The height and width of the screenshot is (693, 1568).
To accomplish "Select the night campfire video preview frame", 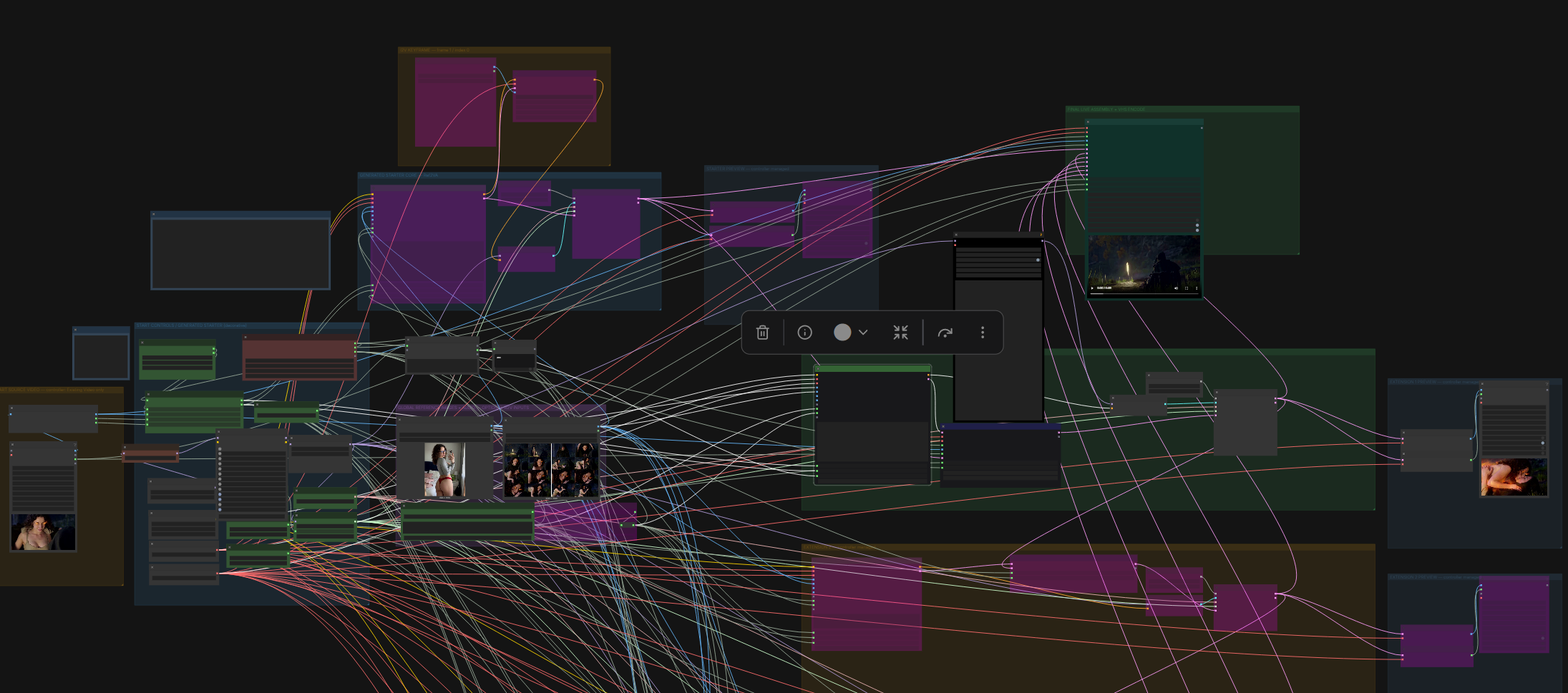I will pos(1144,266).
